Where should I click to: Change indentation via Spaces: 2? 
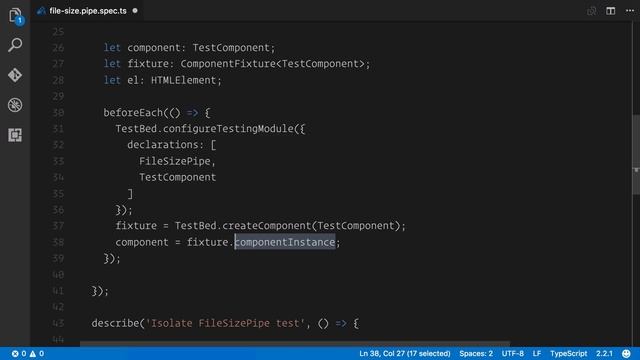(x=476, y=353)
